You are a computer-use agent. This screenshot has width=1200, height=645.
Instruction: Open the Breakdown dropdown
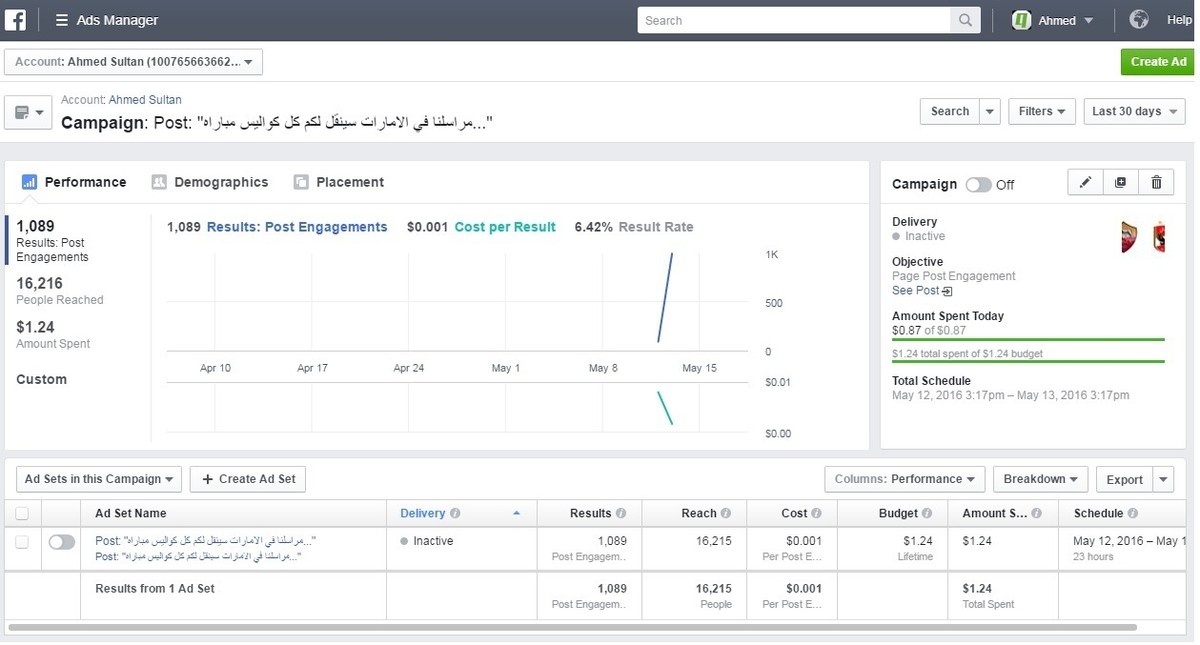1040,479
